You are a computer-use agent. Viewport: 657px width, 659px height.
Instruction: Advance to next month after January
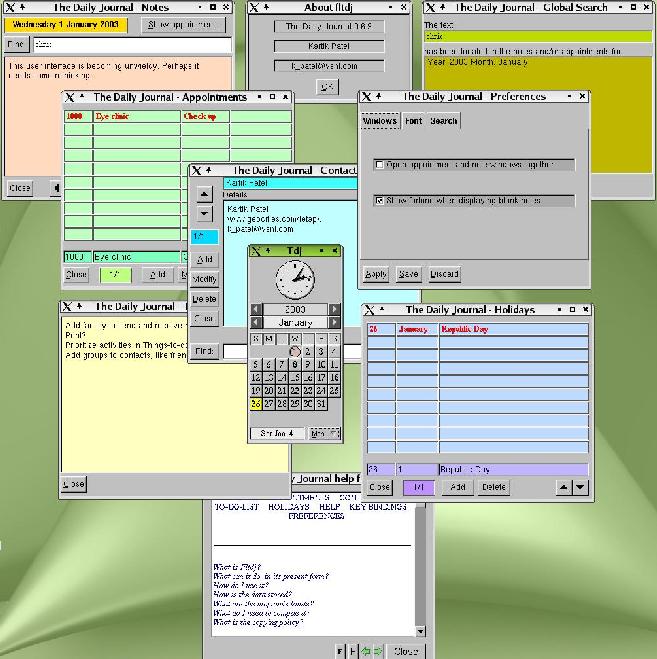coord(334,323)
